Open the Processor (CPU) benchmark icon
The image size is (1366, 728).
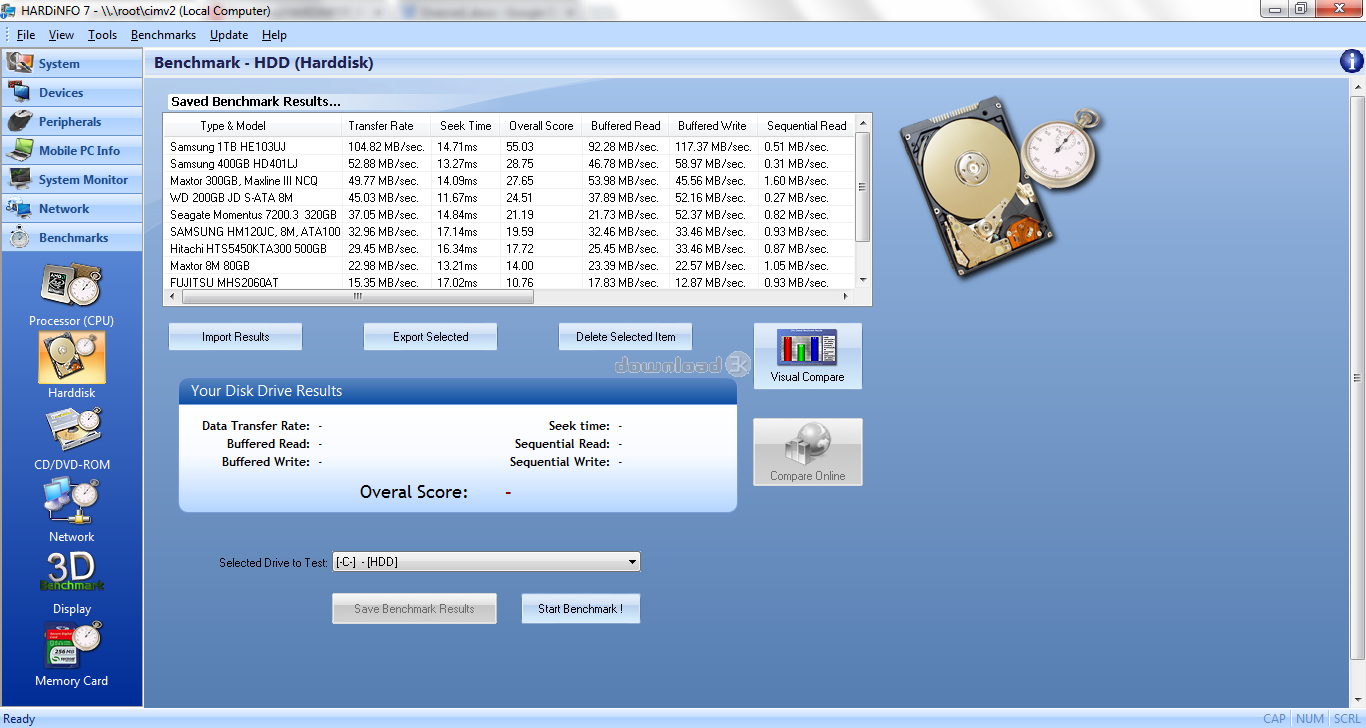(71, 286)
